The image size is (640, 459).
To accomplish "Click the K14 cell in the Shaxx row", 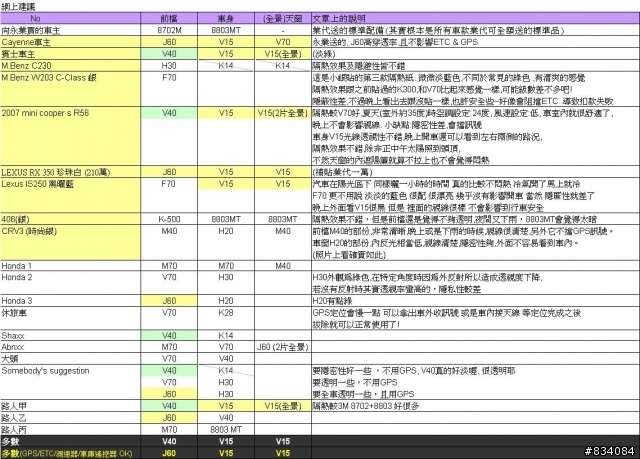I will click(226, 336).
